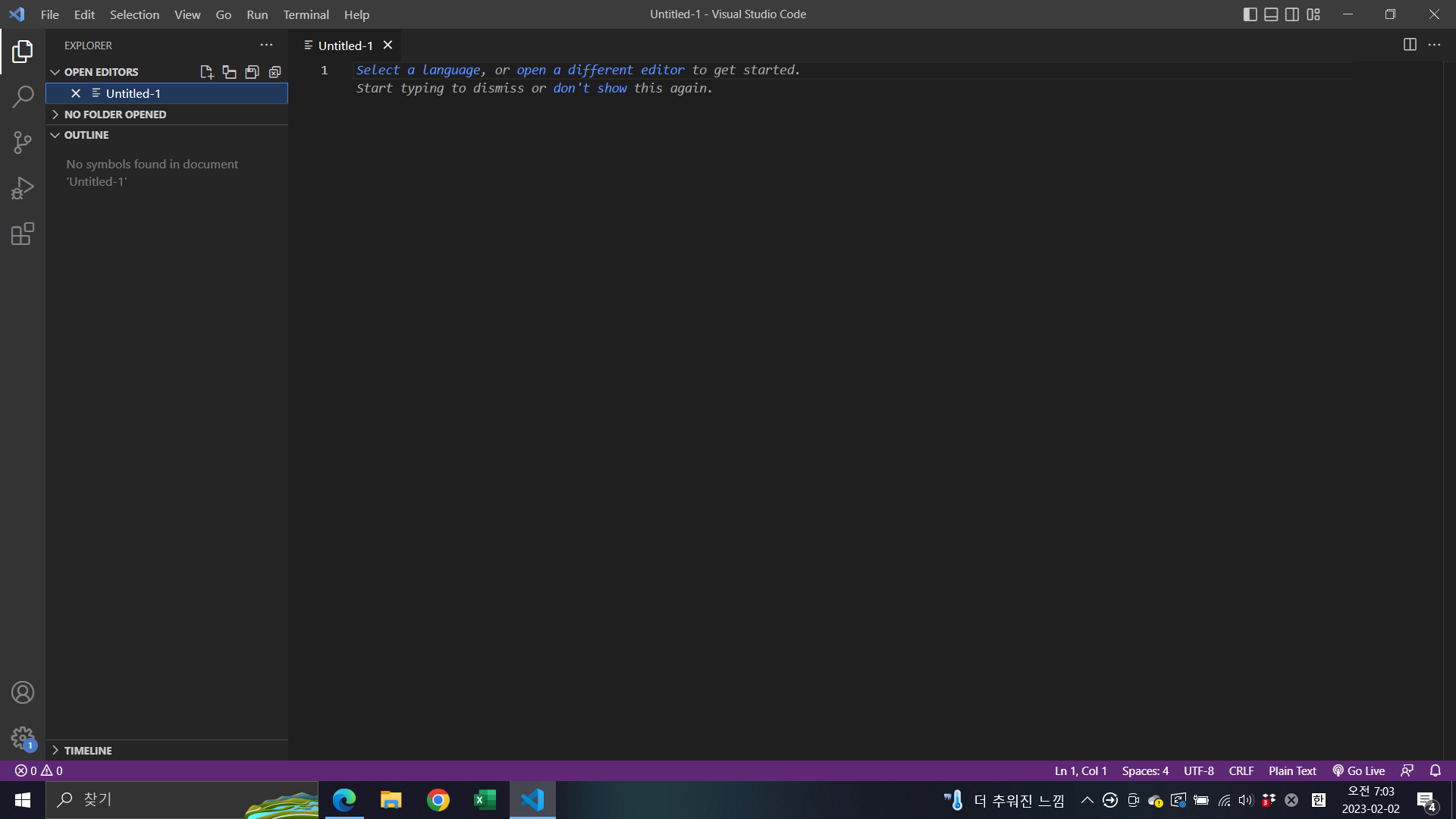Click 'open a different editor' link

600,70
